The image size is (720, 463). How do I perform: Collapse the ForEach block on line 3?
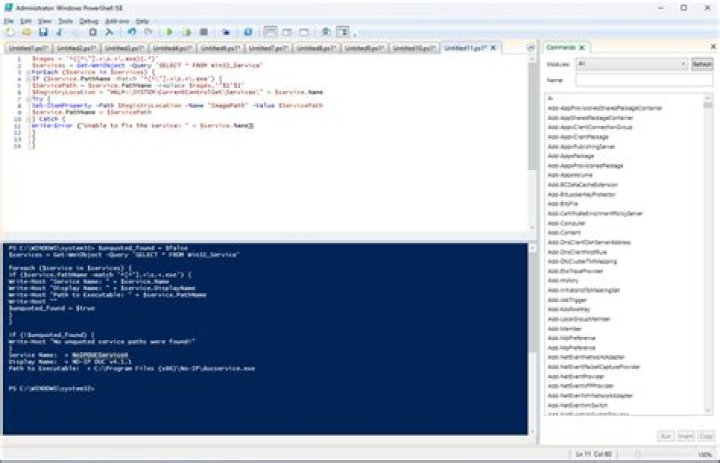(x=28, y=72)
